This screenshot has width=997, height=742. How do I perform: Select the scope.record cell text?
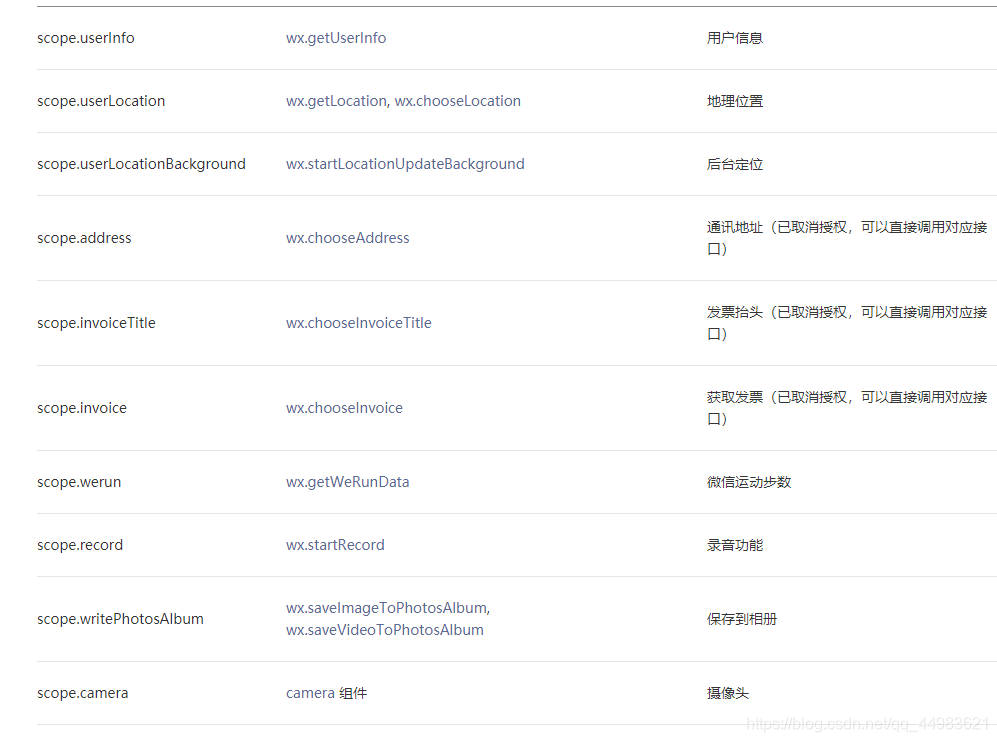pos(80,545)
